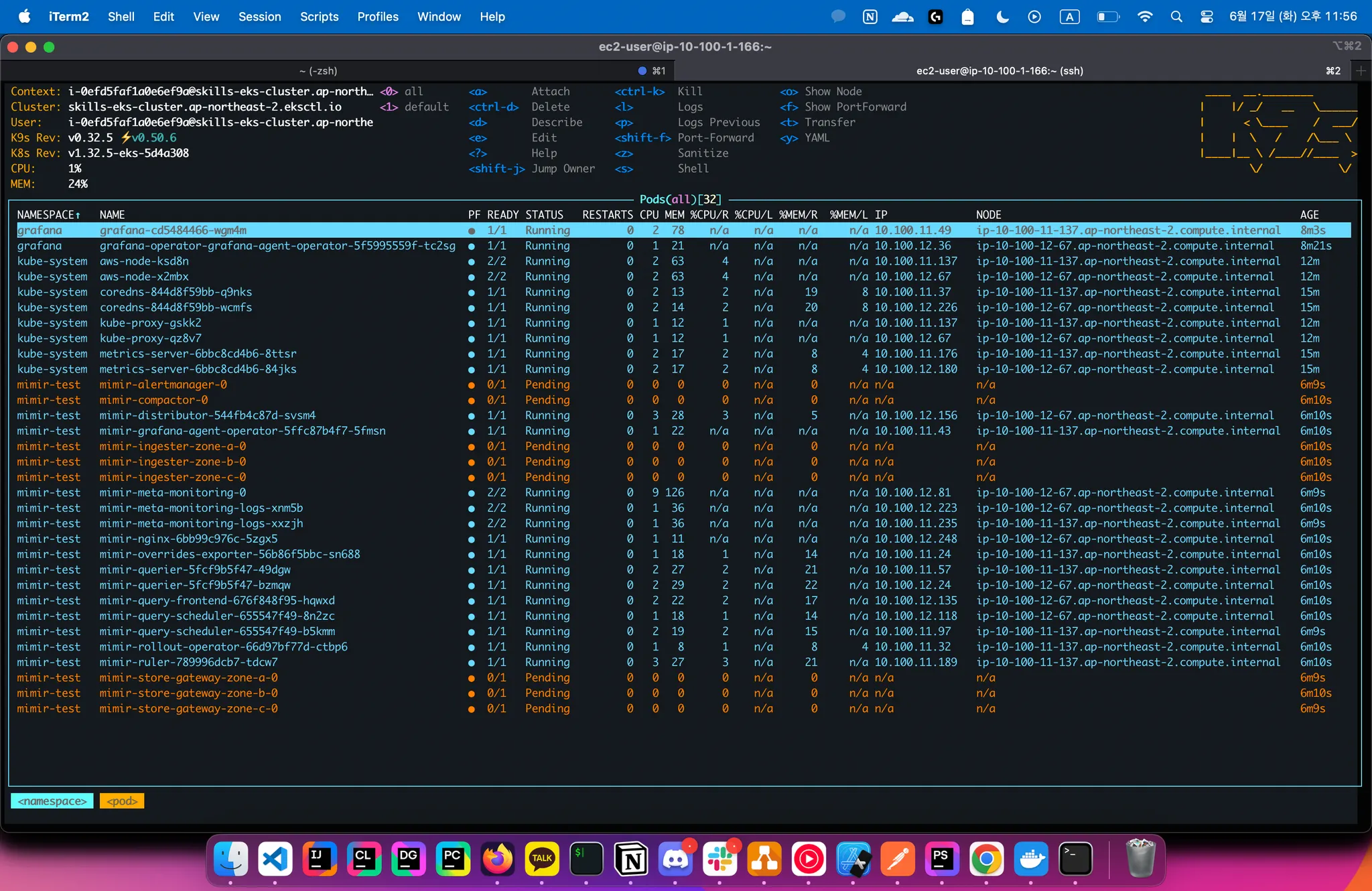Click the Logitech G HUB menu bar icon
The width and height of the screenshot is (1372, 891).
tap(935, 17)
